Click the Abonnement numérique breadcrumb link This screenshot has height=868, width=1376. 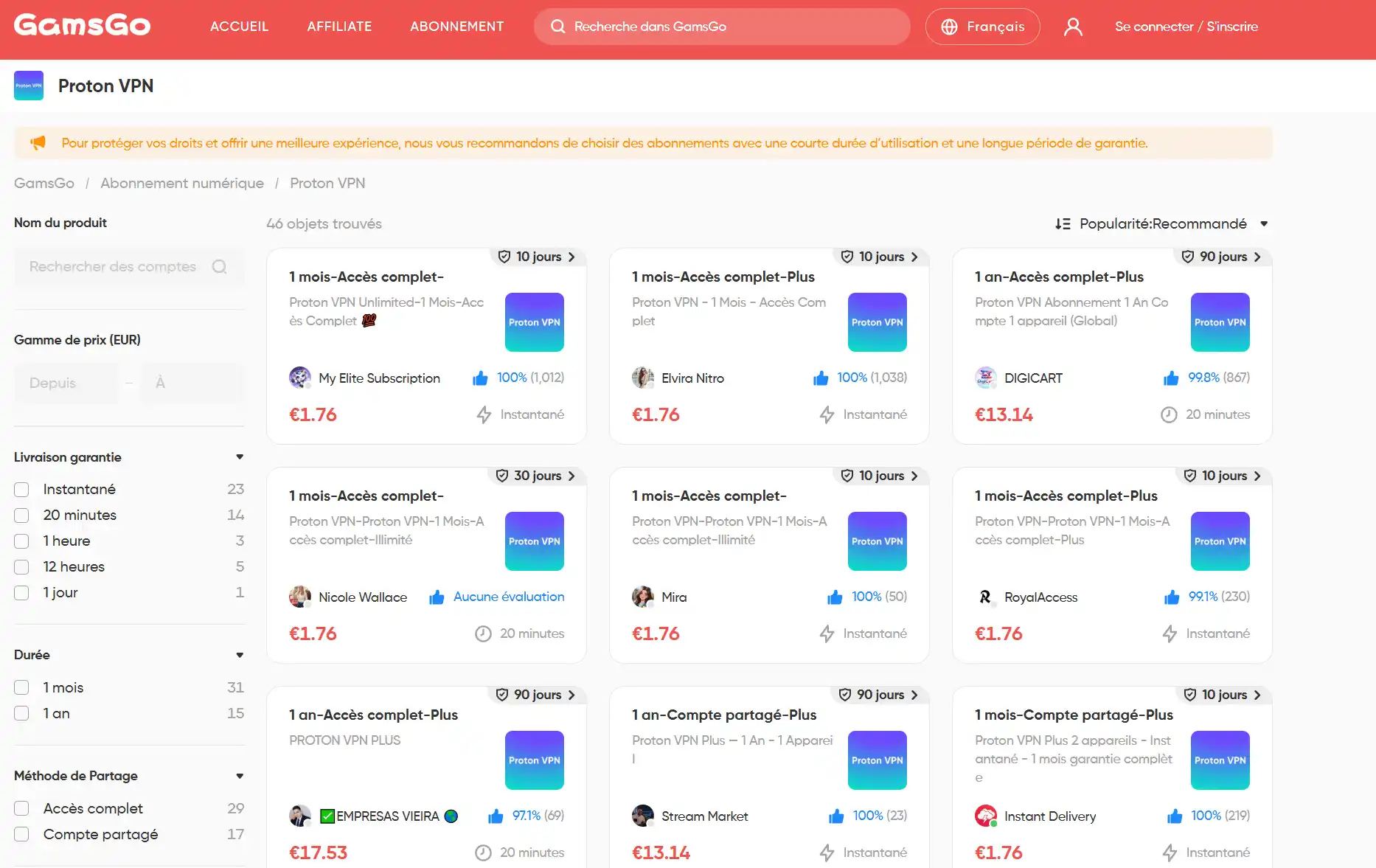(x=182, y=183)
